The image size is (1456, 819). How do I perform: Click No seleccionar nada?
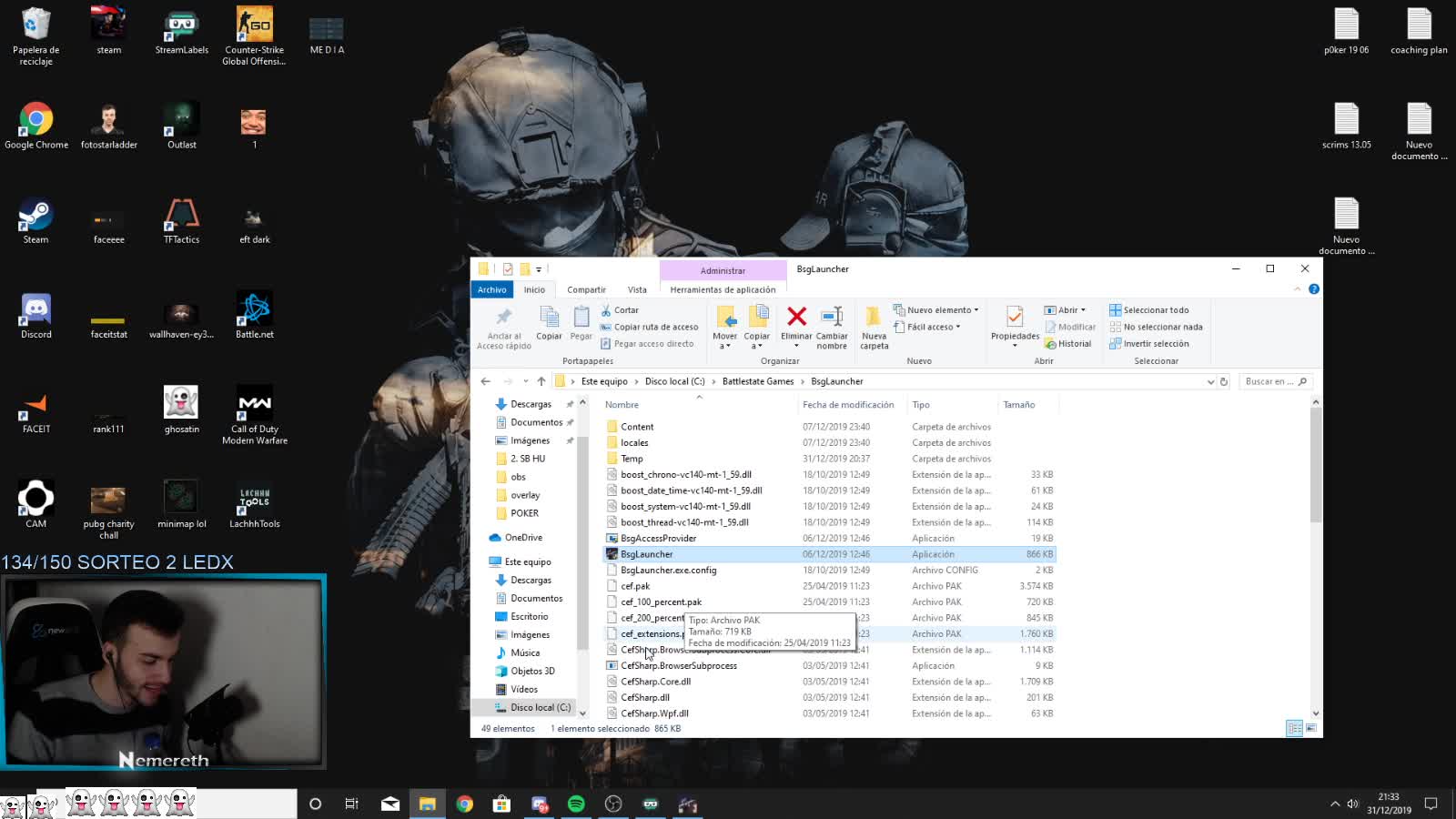point(1156,327)
